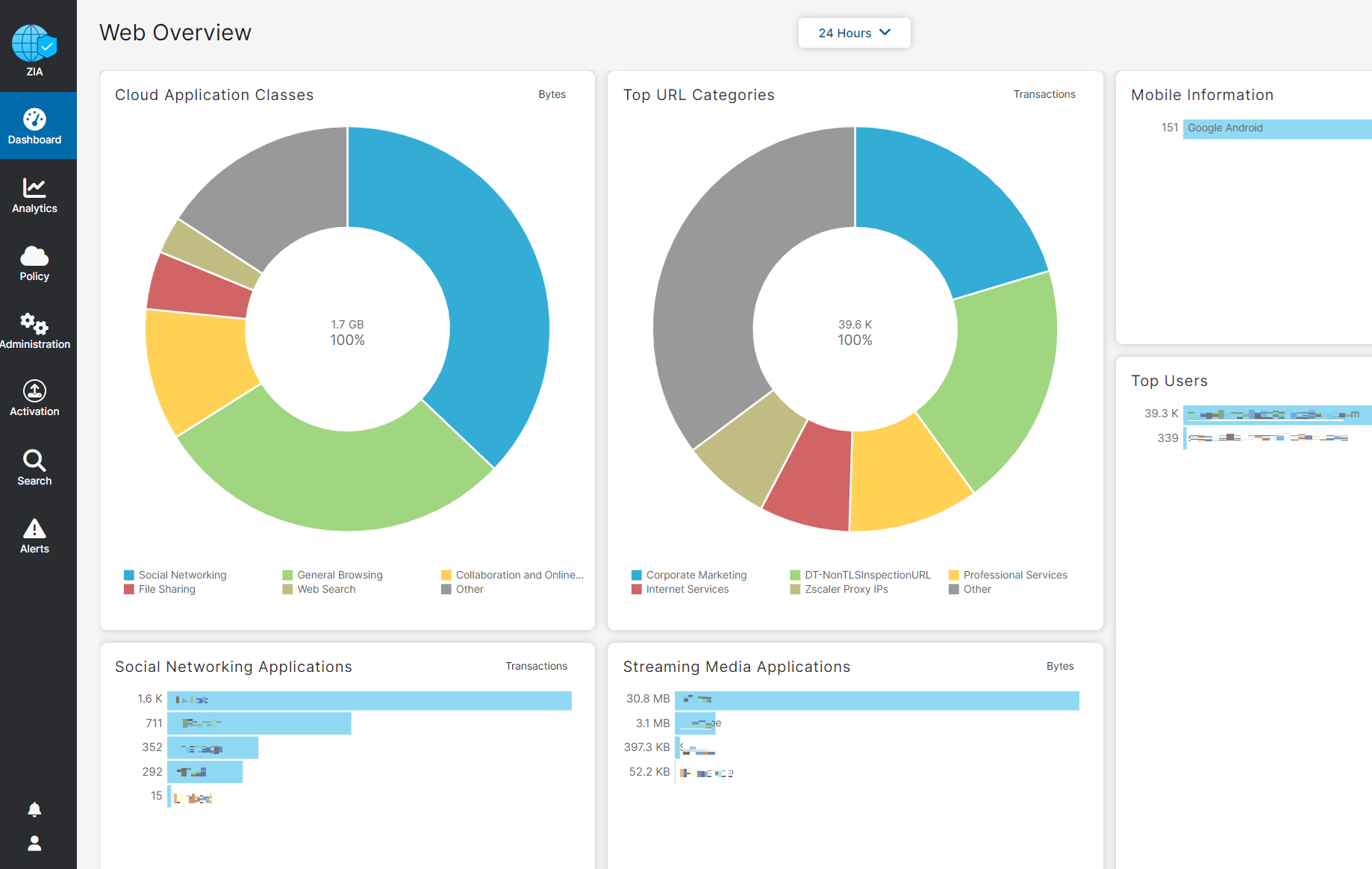This screenshot has height=869, width=1372.
Task: Open the Dashboard gauge icon
Action: click(x=34, y=119)
